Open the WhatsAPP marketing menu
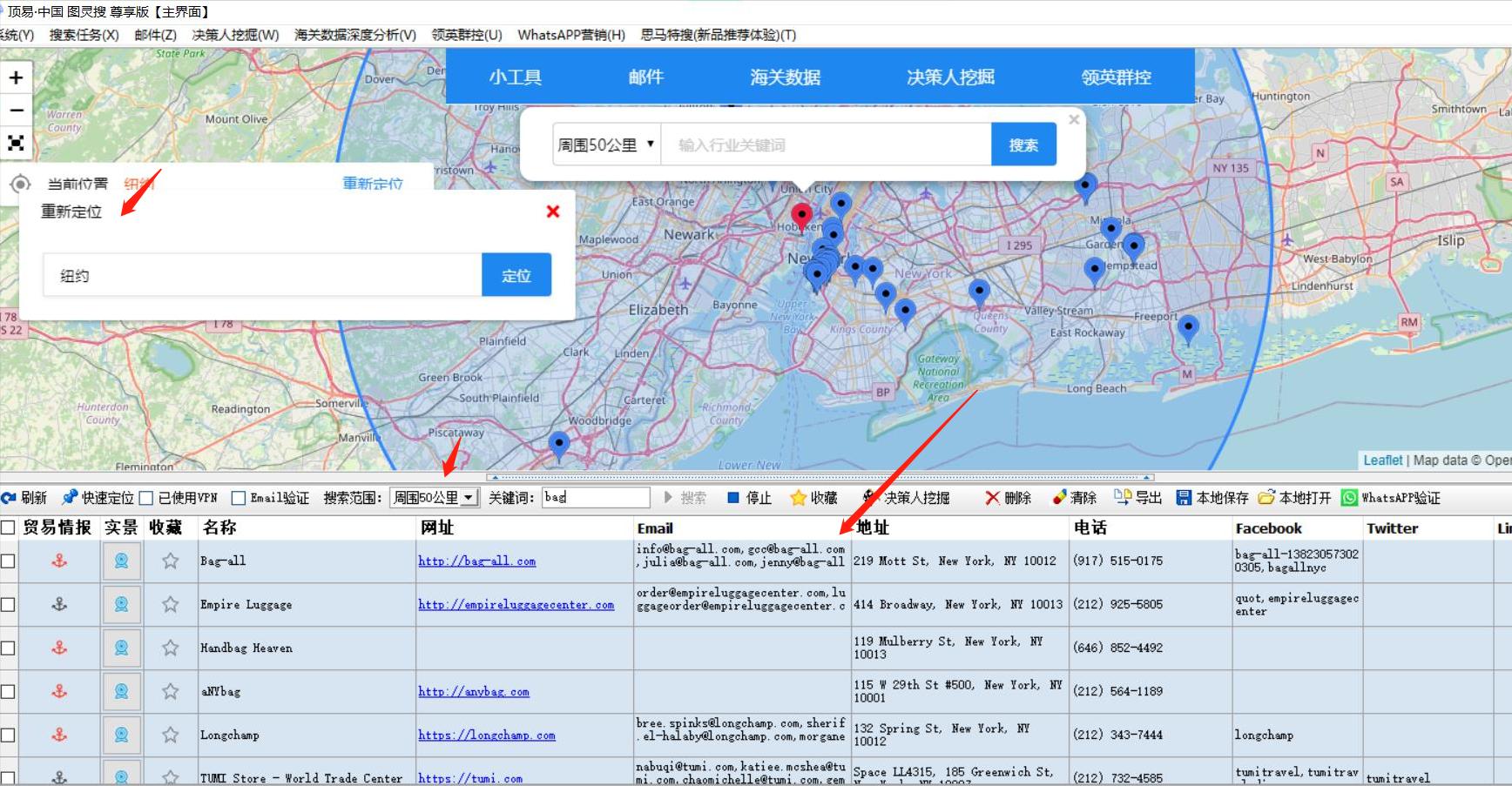The image size is (1512, 786). pyautogui.click(x=571, y=35)
